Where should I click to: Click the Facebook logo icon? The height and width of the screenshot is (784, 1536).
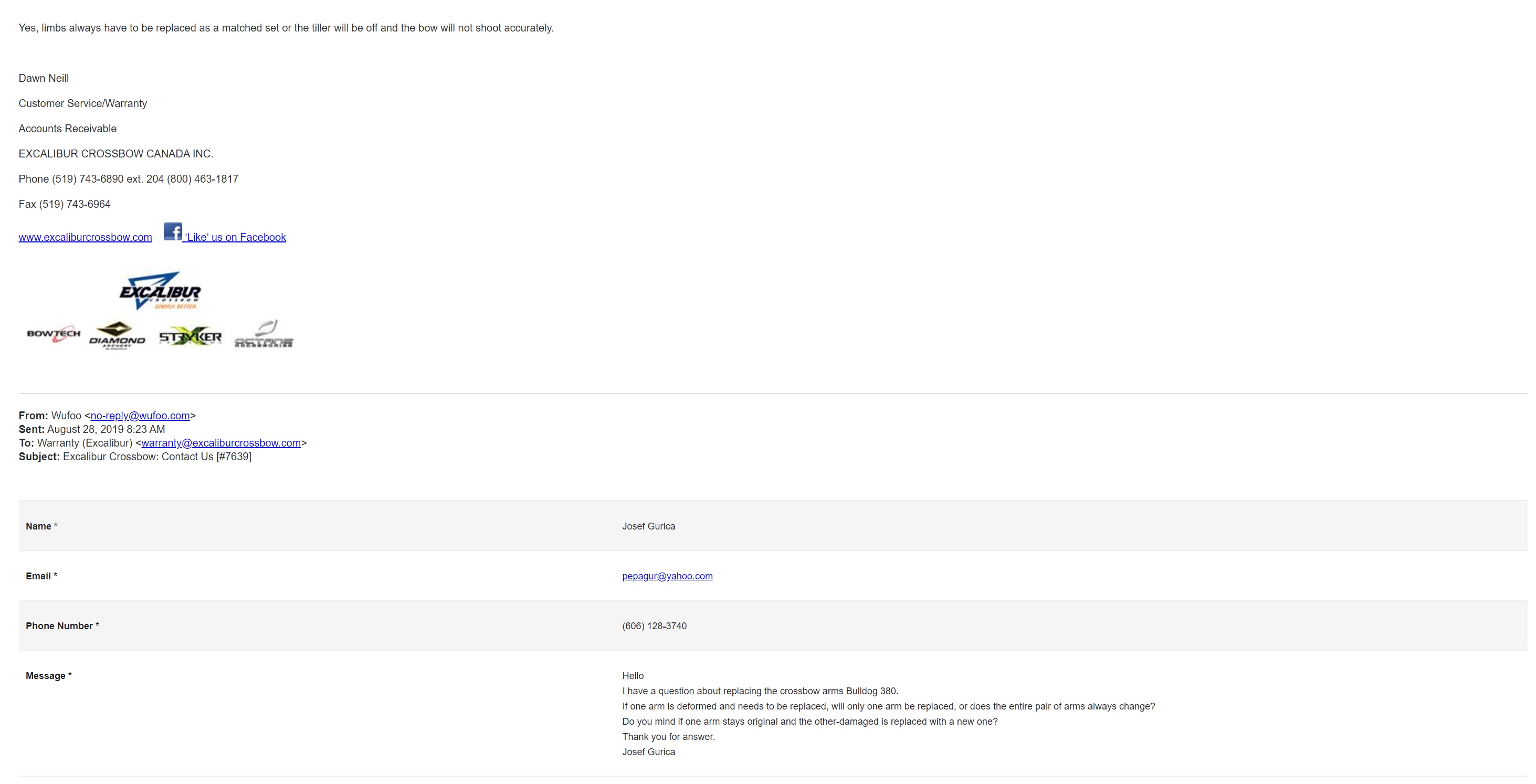click(173, 231)
